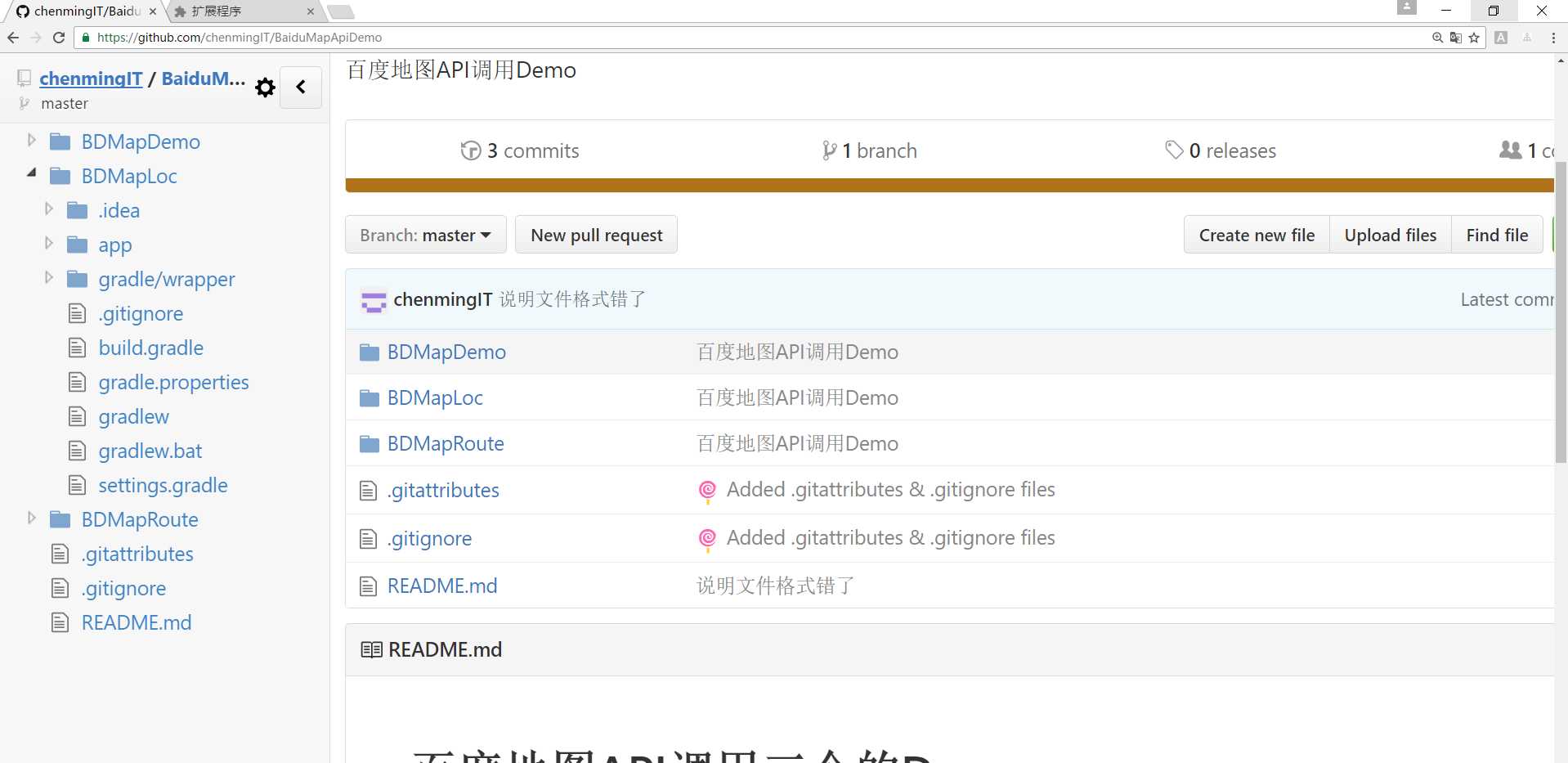This screenshot has width=1568, height=763.
Task: Open BDMapLoc folder in the file list
Action: [x=435, y=398]
